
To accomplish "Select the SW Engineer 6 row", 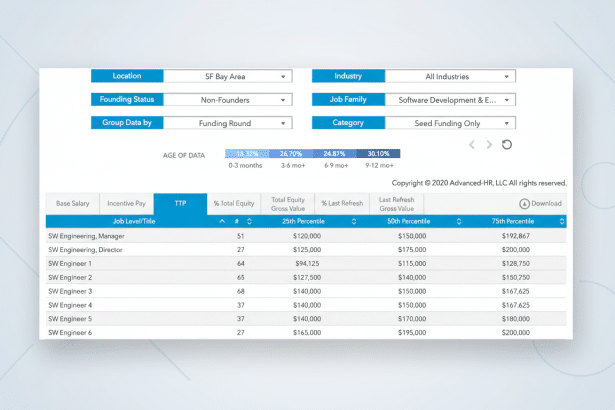I will tap(306, 332).
